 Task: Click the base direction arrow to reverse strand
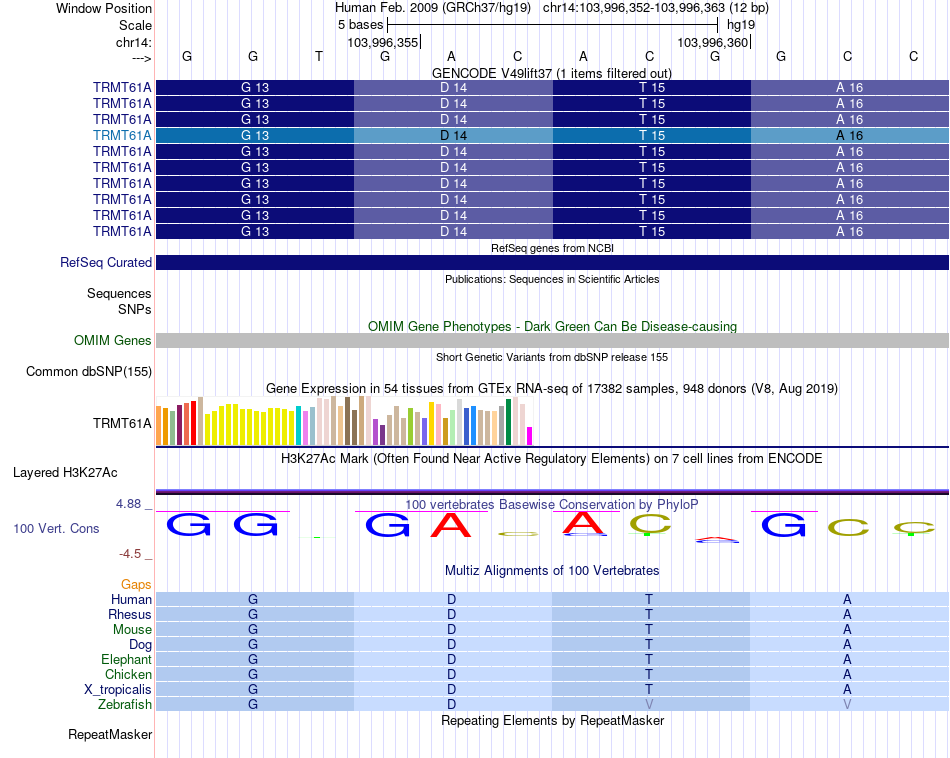pyautogui.click(x=141, y=58)
